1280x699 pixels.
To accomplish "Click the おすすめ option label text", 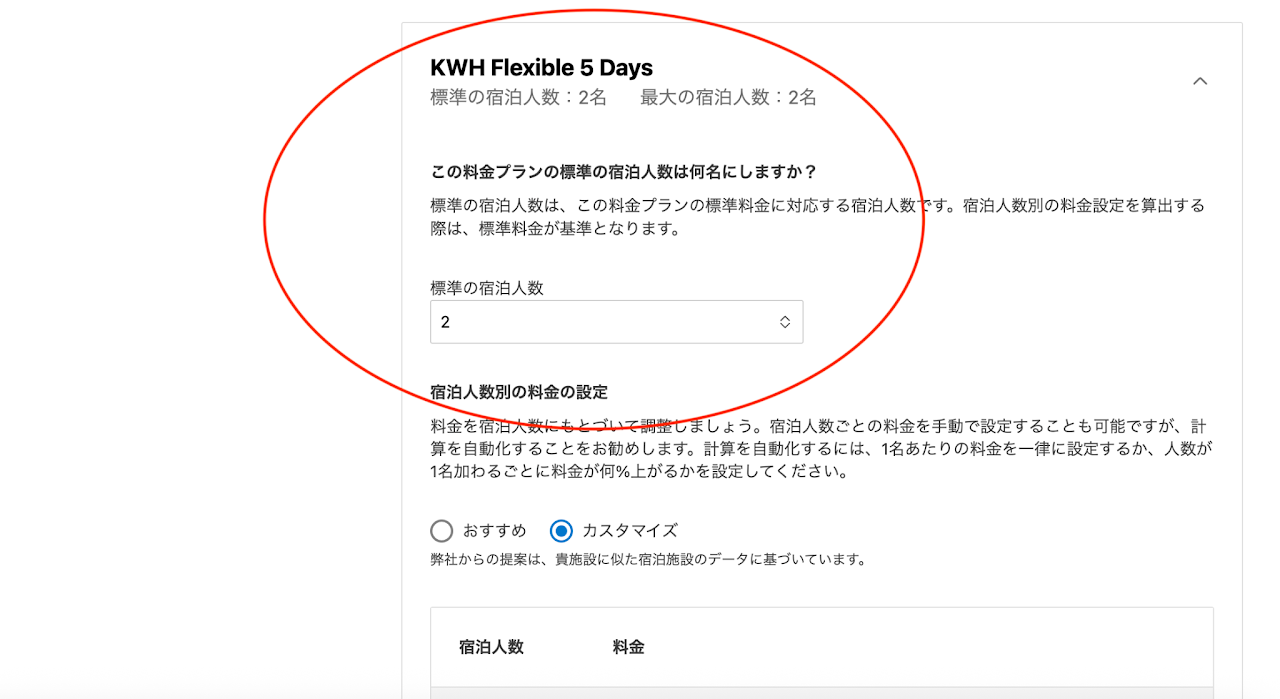I will click(494, 531).
